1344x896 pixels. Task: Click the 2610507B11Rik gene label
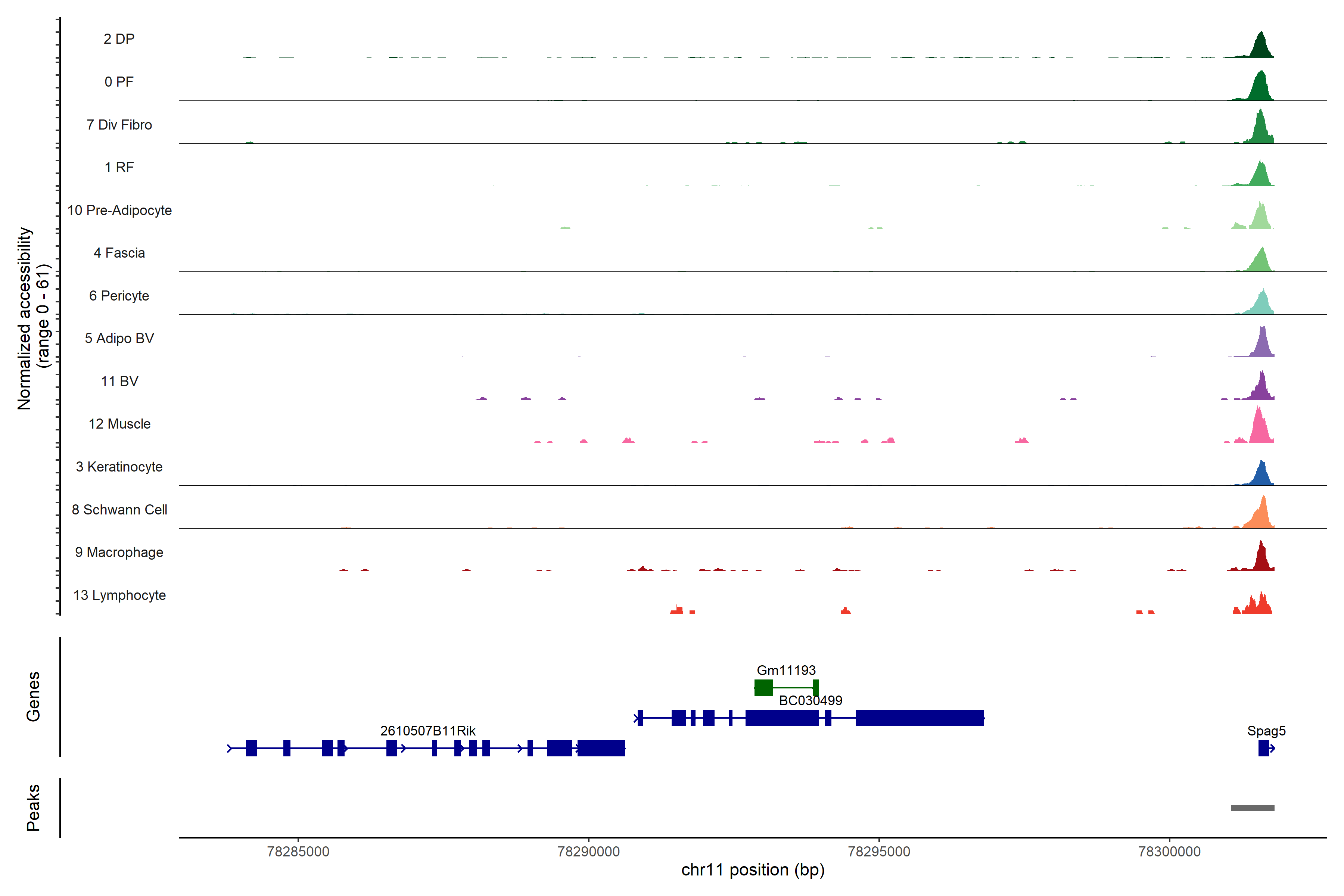[427, 730]
